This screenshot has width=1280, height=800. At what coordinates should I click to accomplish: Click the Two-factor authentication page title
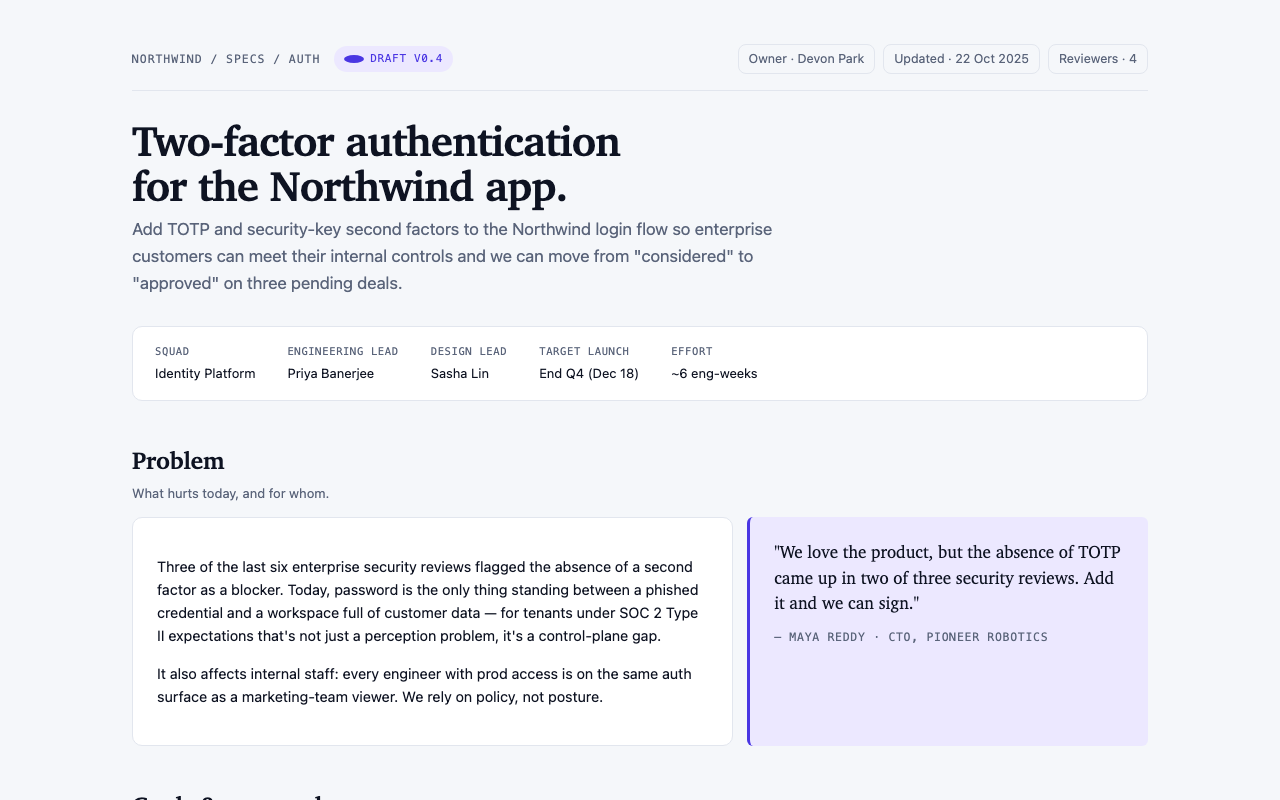pos(376,164)
